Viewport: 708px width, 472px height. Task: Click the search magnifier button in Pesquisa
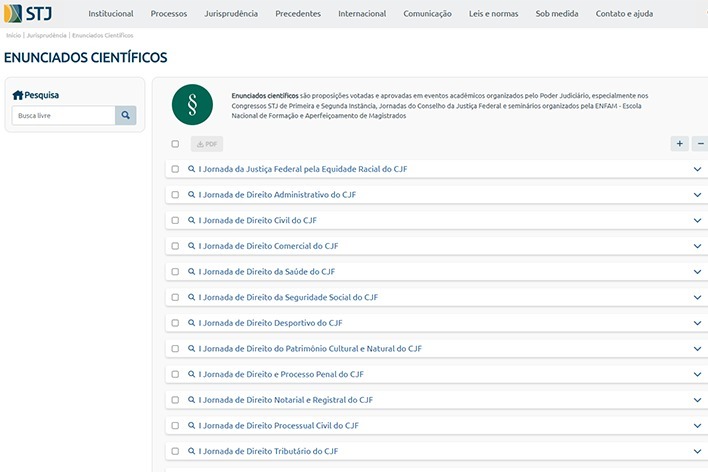(x=125, y=115)
